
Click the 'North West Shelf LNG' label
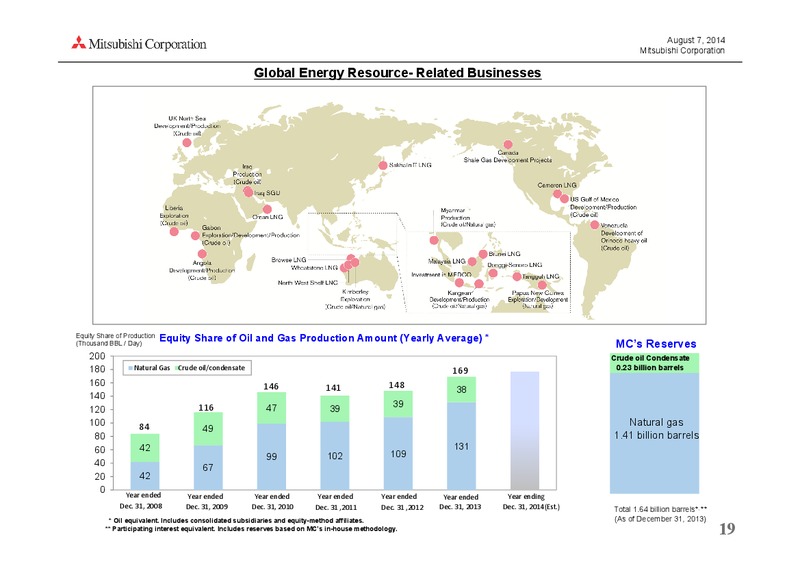pyautogui.click(x=308, y=282)
